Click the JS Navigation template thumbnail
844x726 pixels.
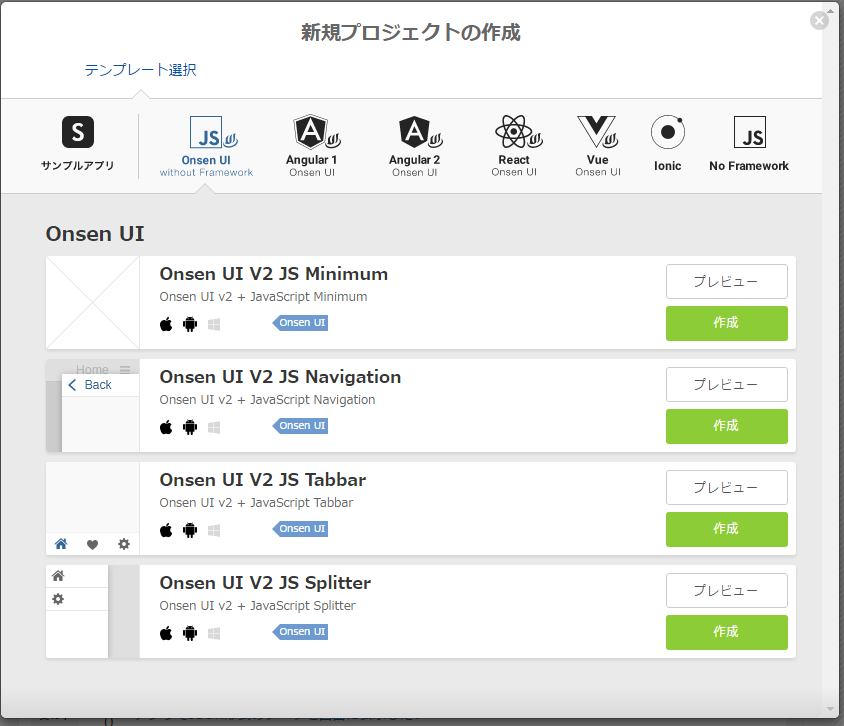(93, 405)
